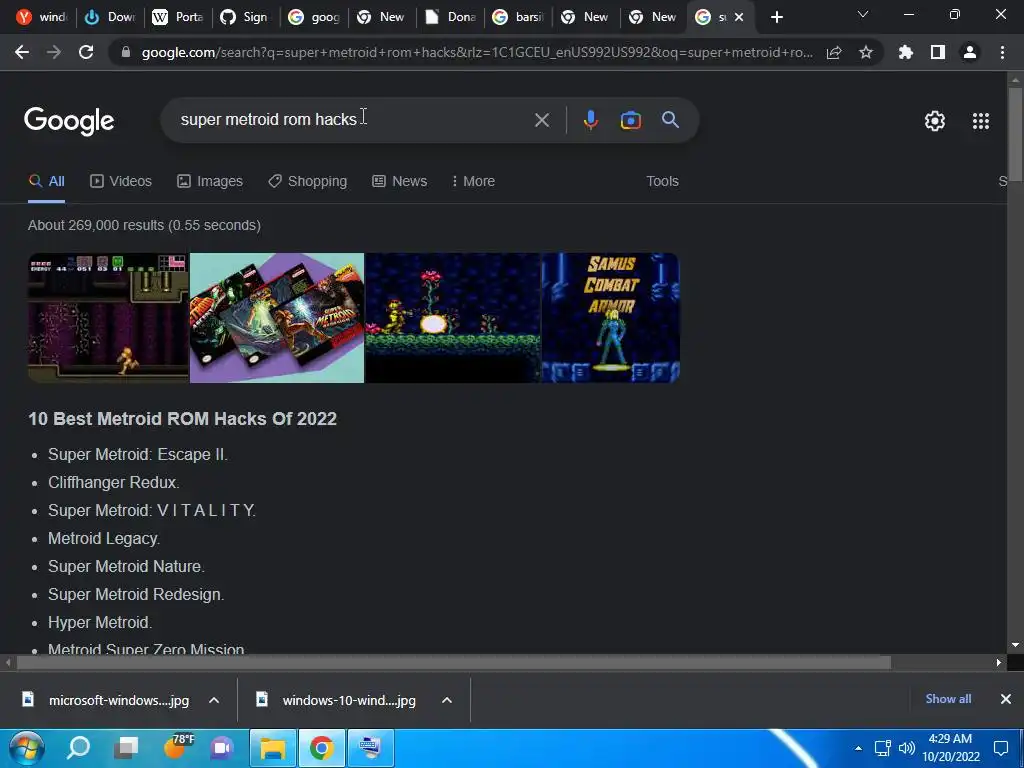Switch to the Shopping results tab

coord(308,181)
